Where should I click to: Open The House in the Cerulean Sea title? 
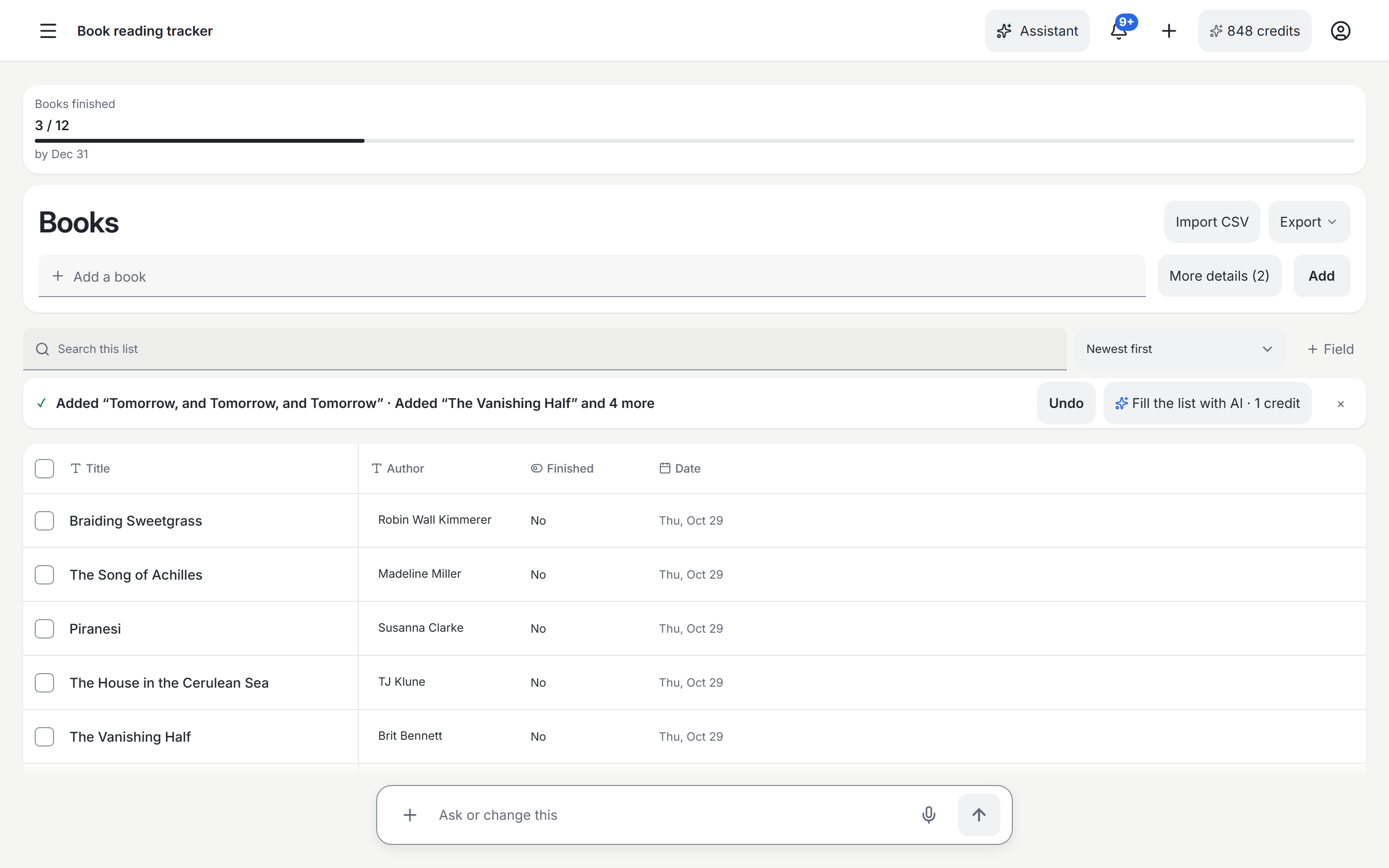[169, 682]
